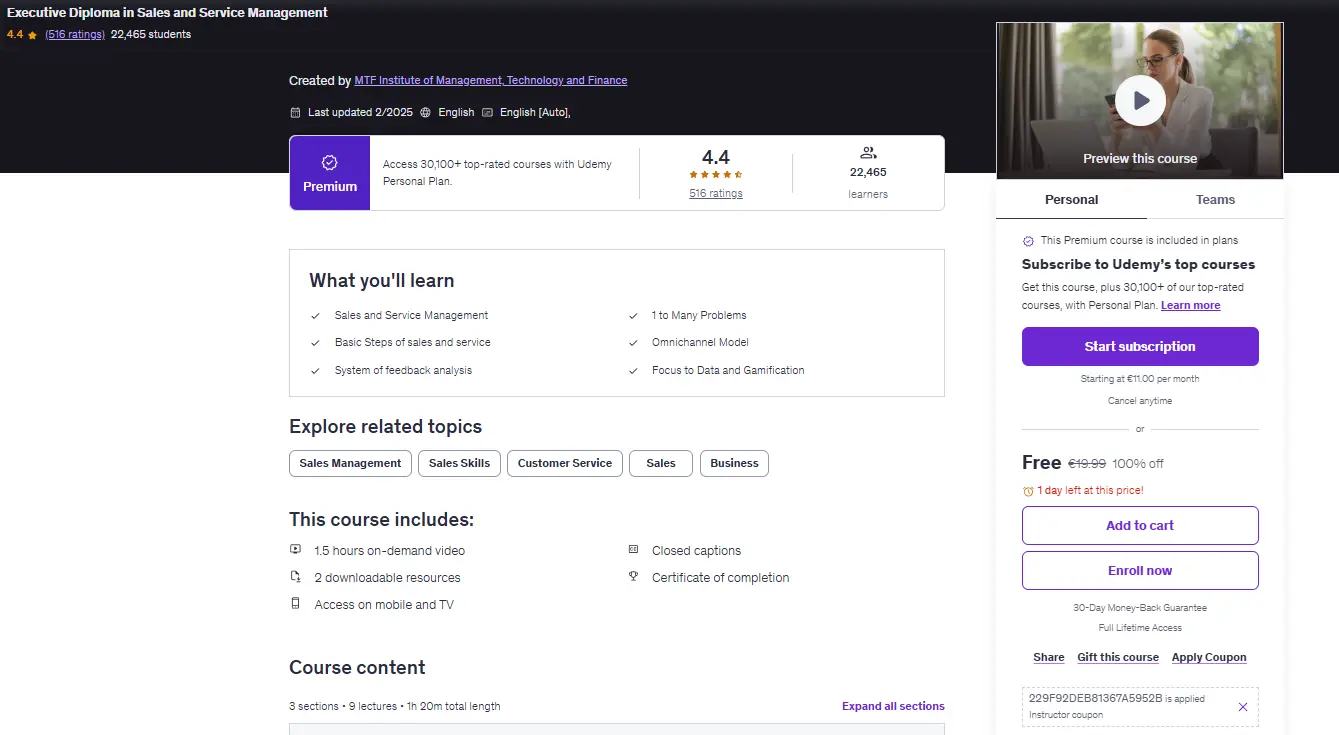Screen dimensions: 1339x735
Task: Select the Business topic chip
Action: [734, 464]
